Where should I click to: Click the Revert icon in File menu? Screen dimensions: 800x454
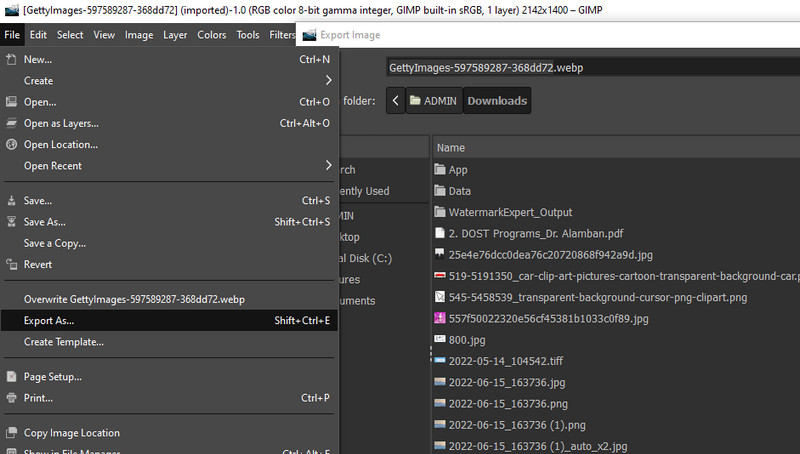[x=12, y=264]
